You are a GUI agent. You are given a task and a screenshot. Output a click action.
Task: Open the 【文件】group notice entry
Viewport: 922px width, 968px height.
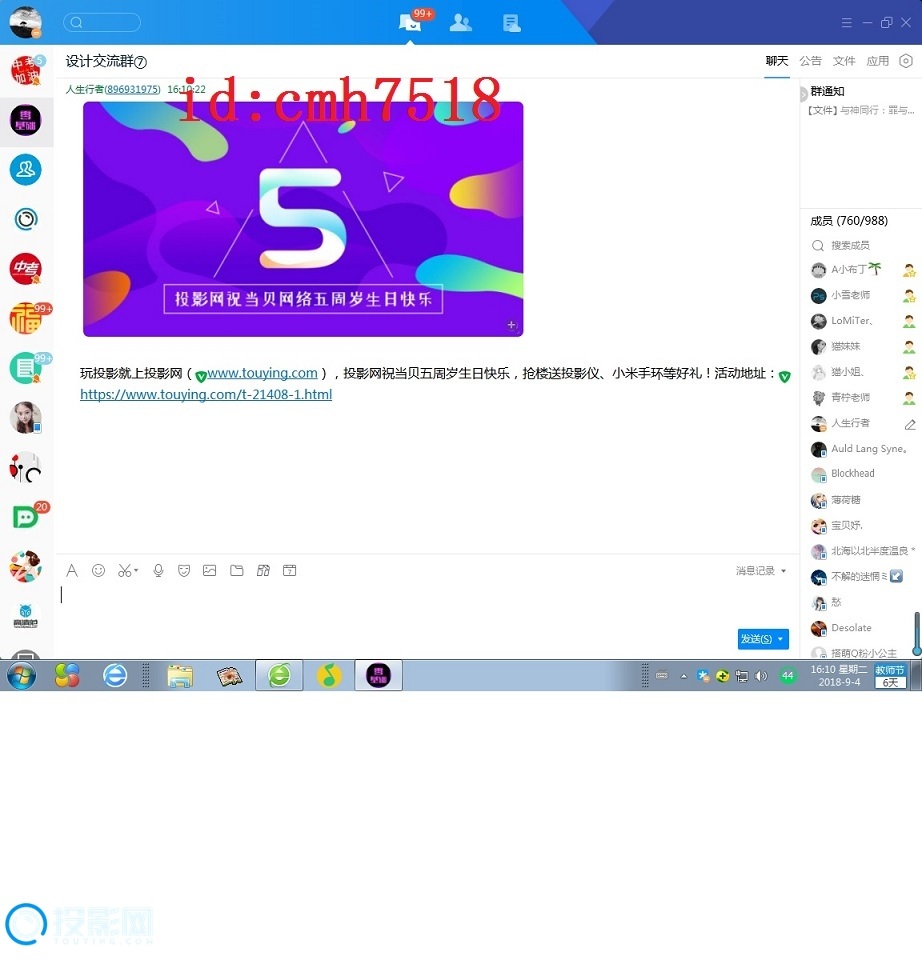click(861, 111)
